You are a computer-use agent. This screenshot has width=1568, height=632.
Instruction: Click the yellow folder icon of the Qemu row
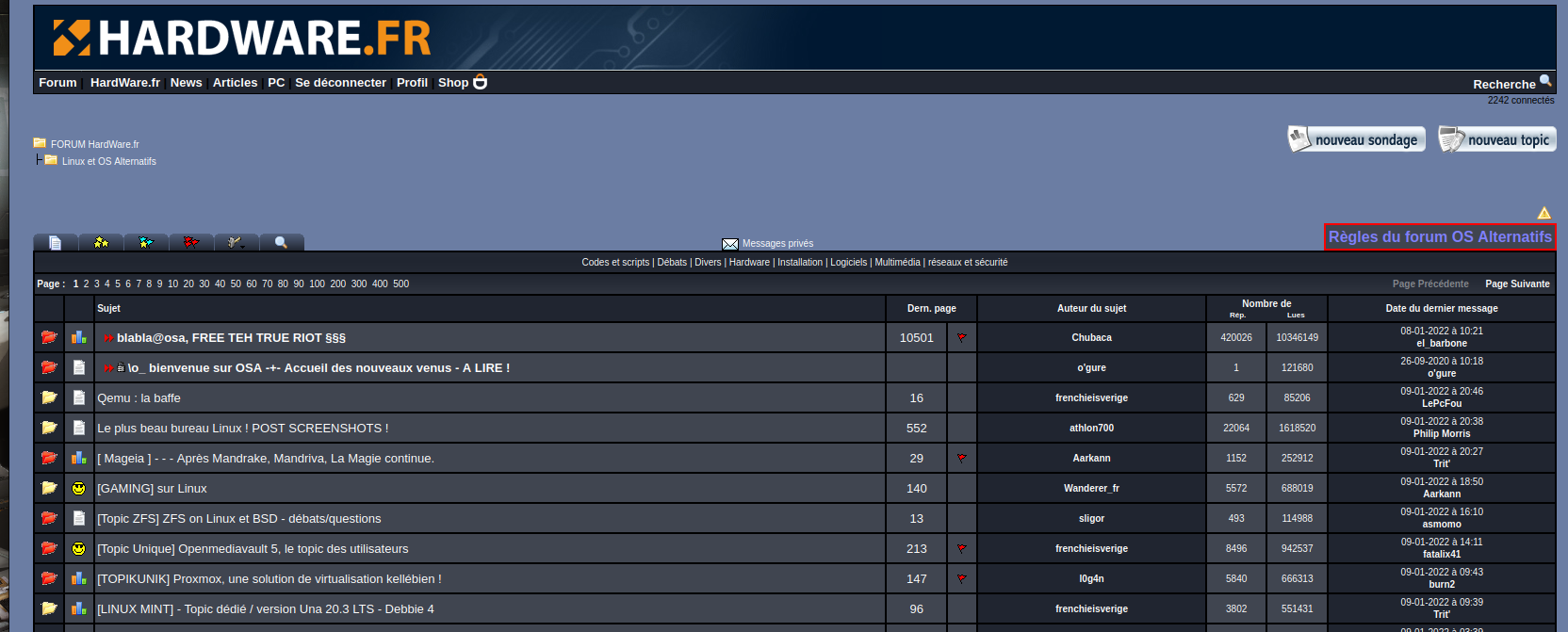49,397
